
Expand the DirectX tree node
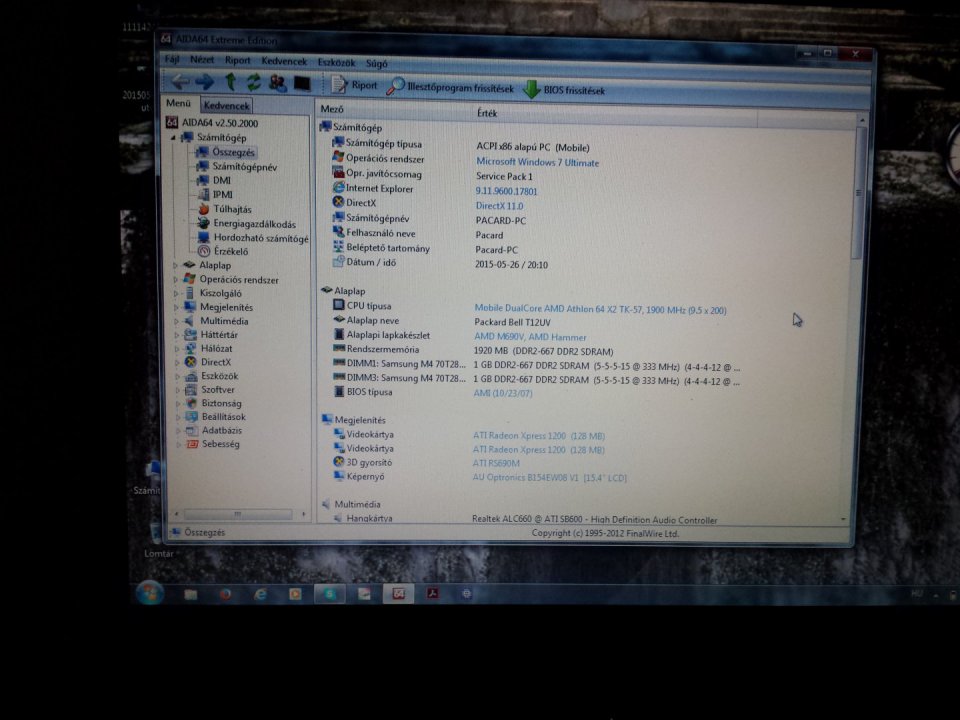coord(178,362)
